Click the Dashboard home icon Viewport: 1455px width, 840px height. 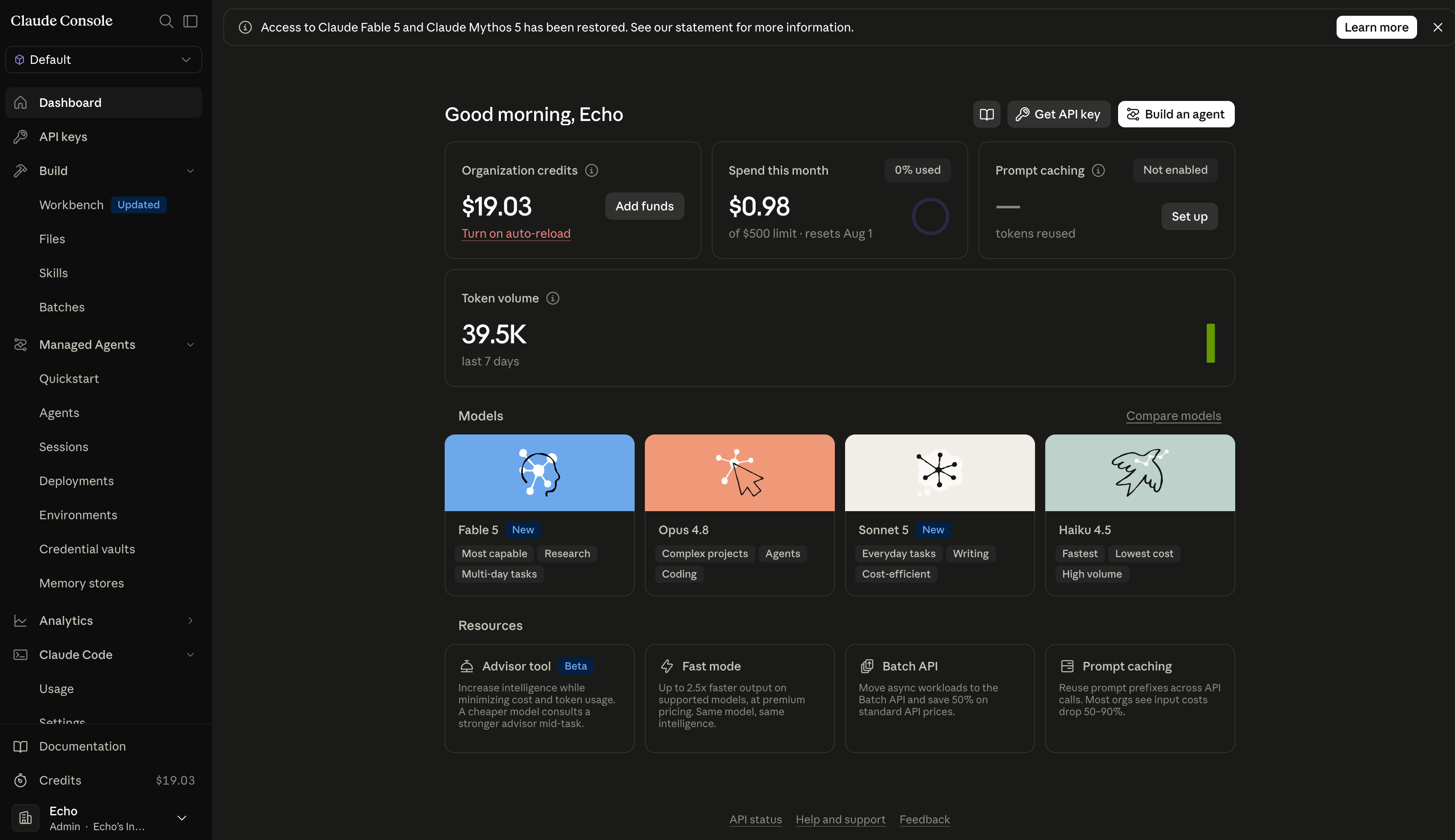(21, 103)
